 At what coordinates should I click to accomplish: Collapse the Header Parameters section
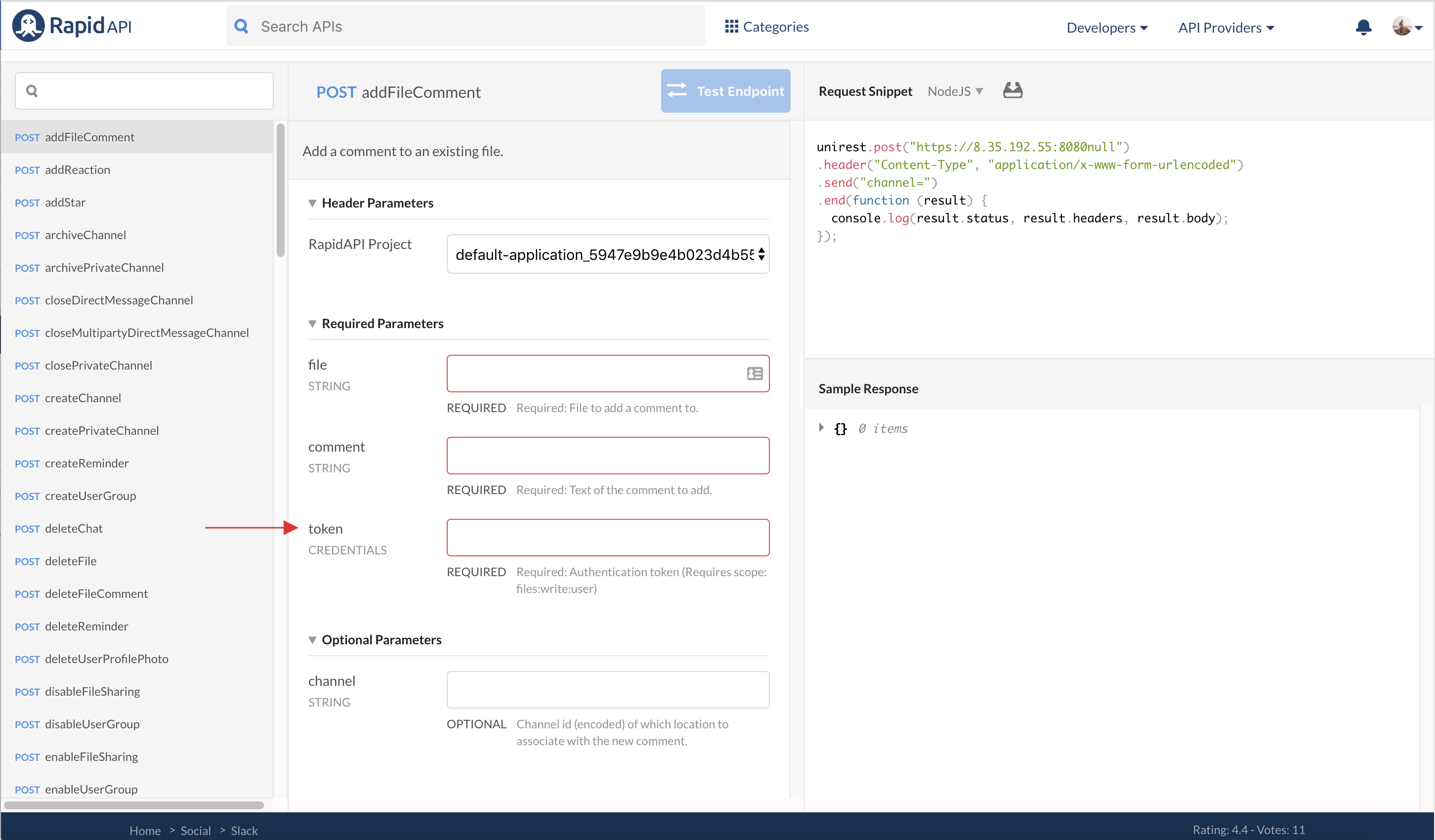point(312,203)
